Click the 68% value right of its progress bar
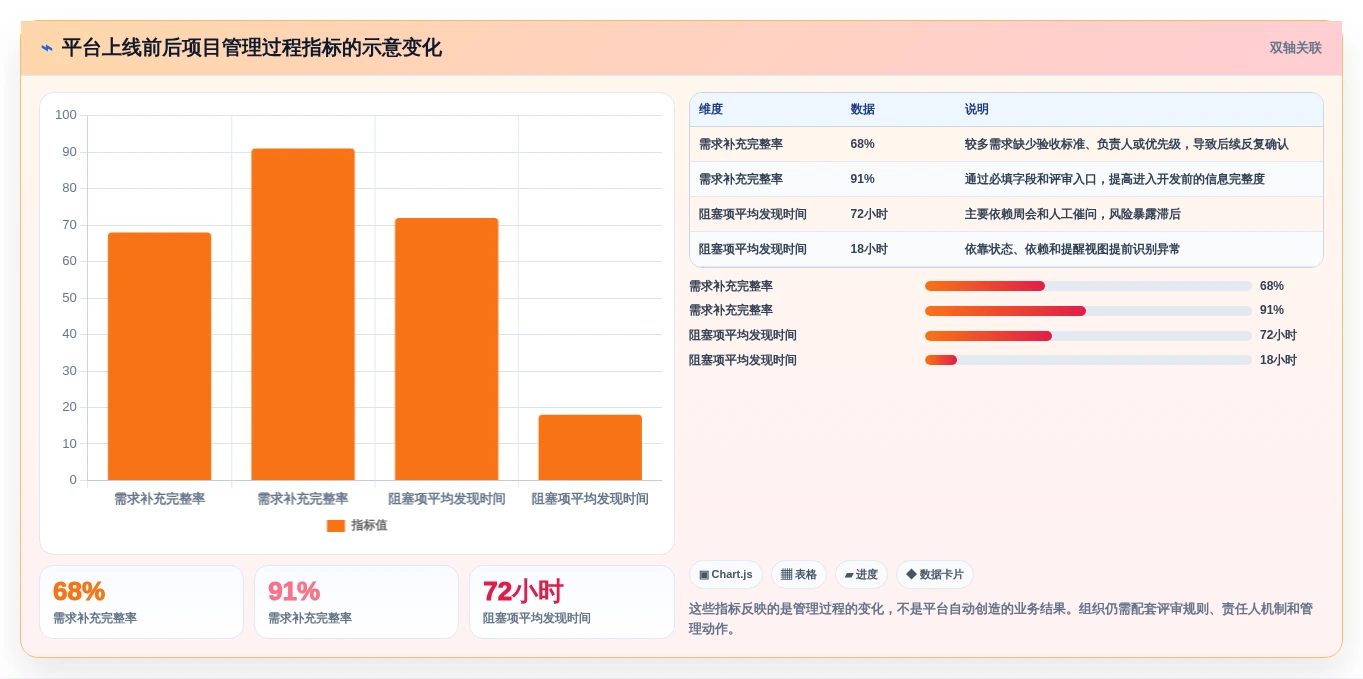The width and height of the screenshot is (1363, 679). pyautogui.click(x=1272, y=286)
